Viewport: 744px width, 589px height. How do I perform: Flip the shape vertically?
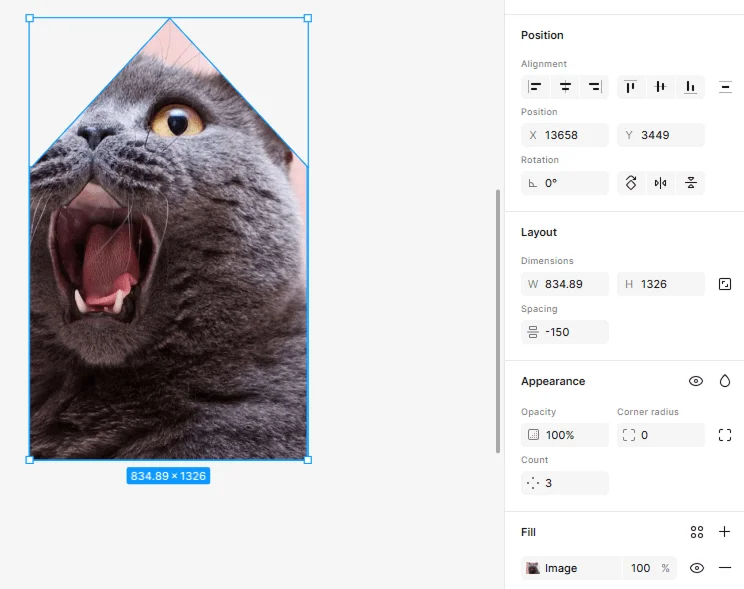pyautogui.click(x=690, y=183)
